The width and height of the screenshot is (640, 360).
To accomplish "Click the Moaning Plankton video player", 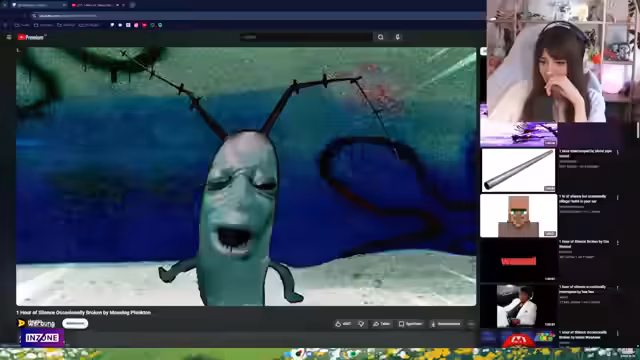I will [x=246, y=176].
